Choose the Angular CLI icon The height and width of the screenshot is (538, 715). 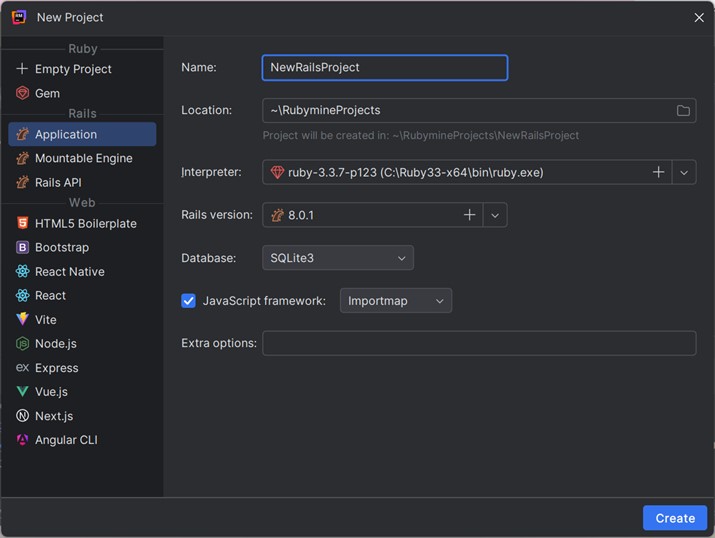pos(22,439)
